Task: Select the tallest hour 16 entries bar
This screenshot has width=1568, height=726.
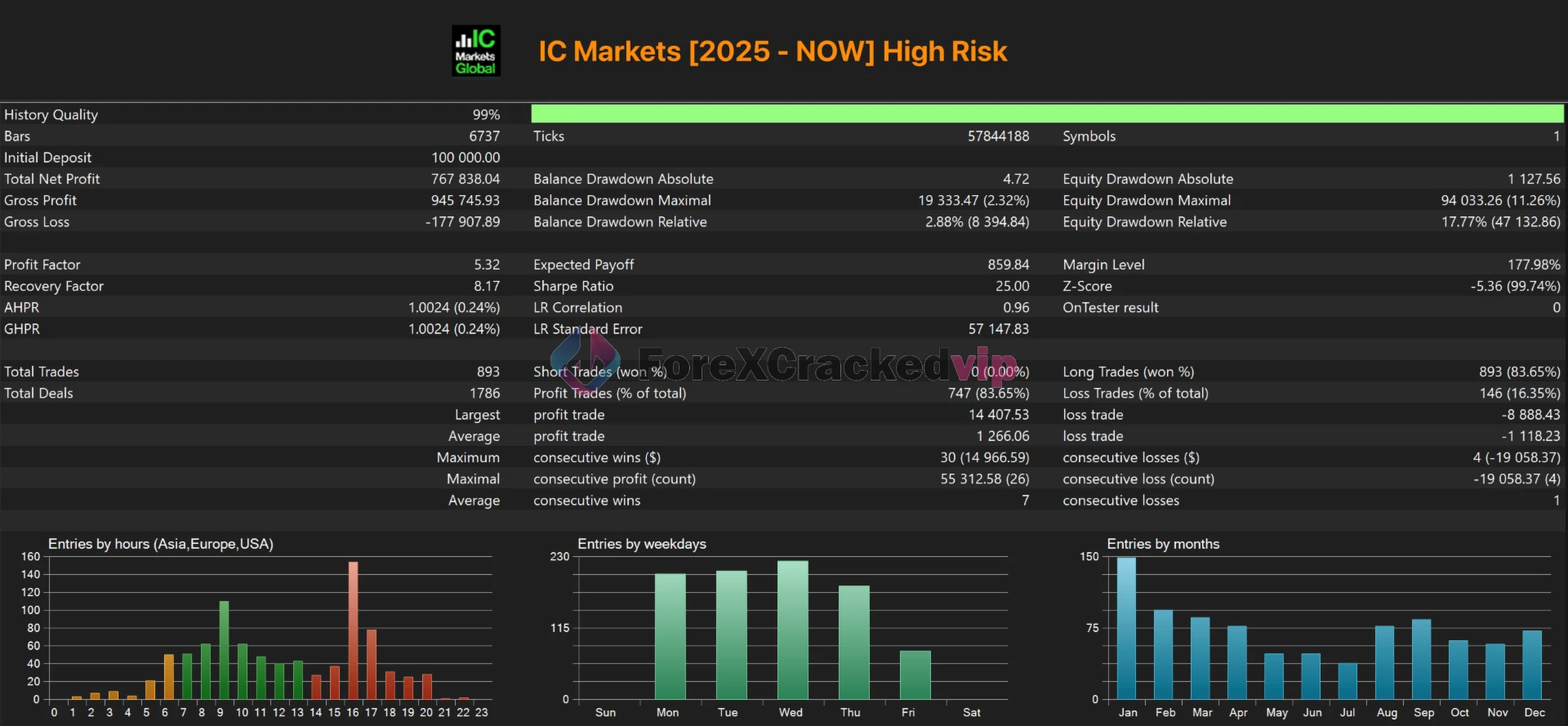Action: point(353,629)
